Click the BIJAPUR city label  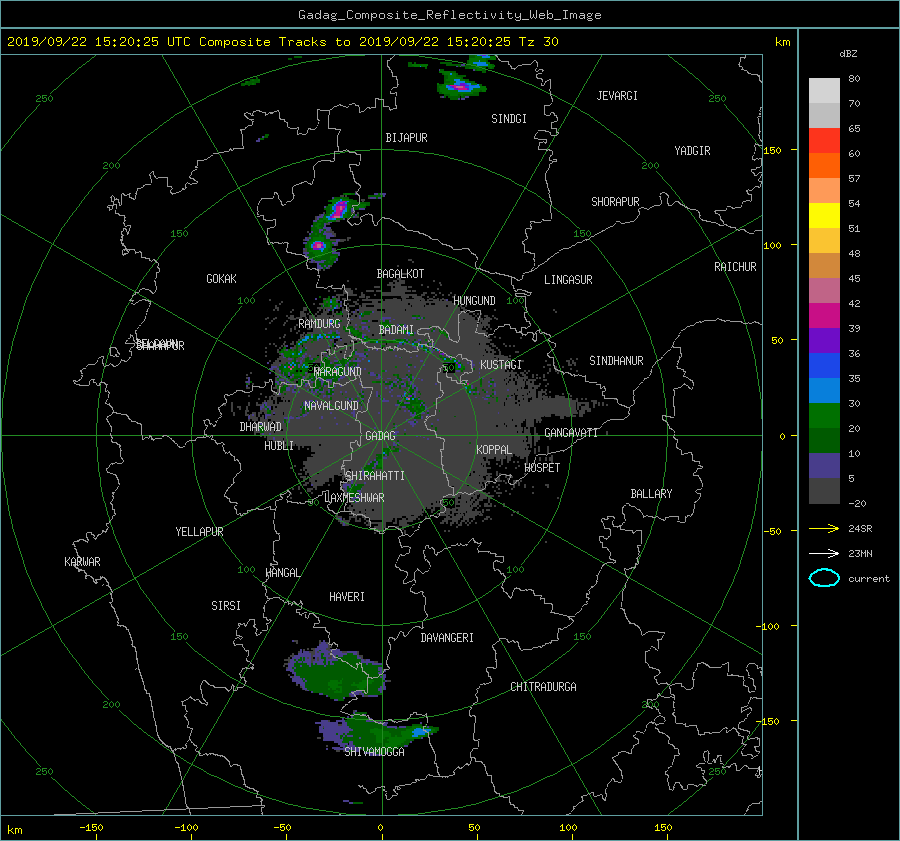(406, 138)
